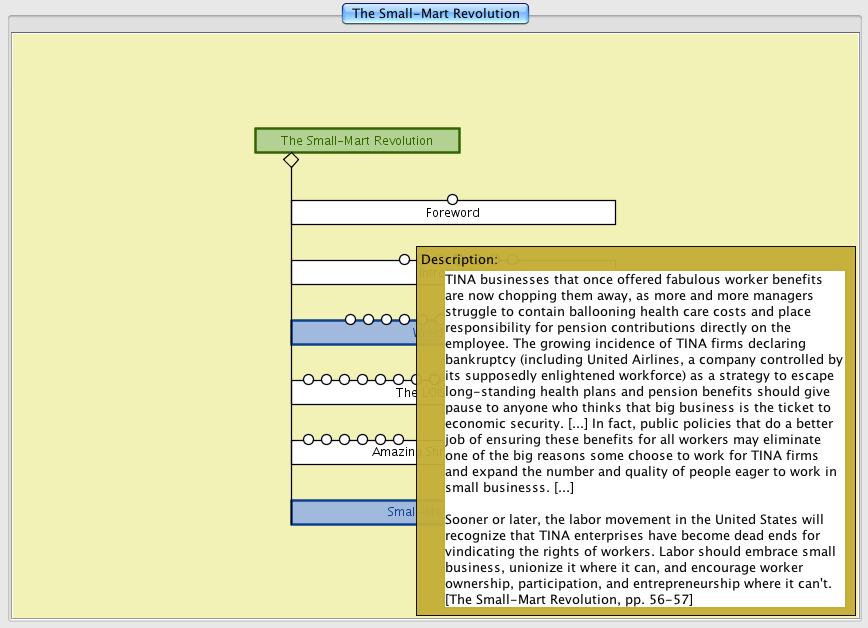Select the 'Amazing' chapter node

tap(352, 453)
